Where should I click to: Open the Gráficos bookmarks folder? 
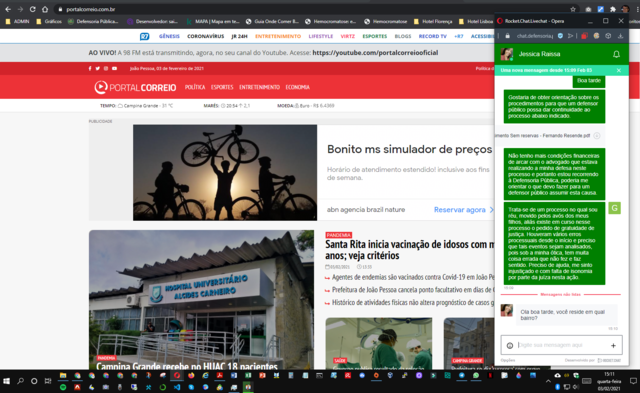[x=49, y=21]
